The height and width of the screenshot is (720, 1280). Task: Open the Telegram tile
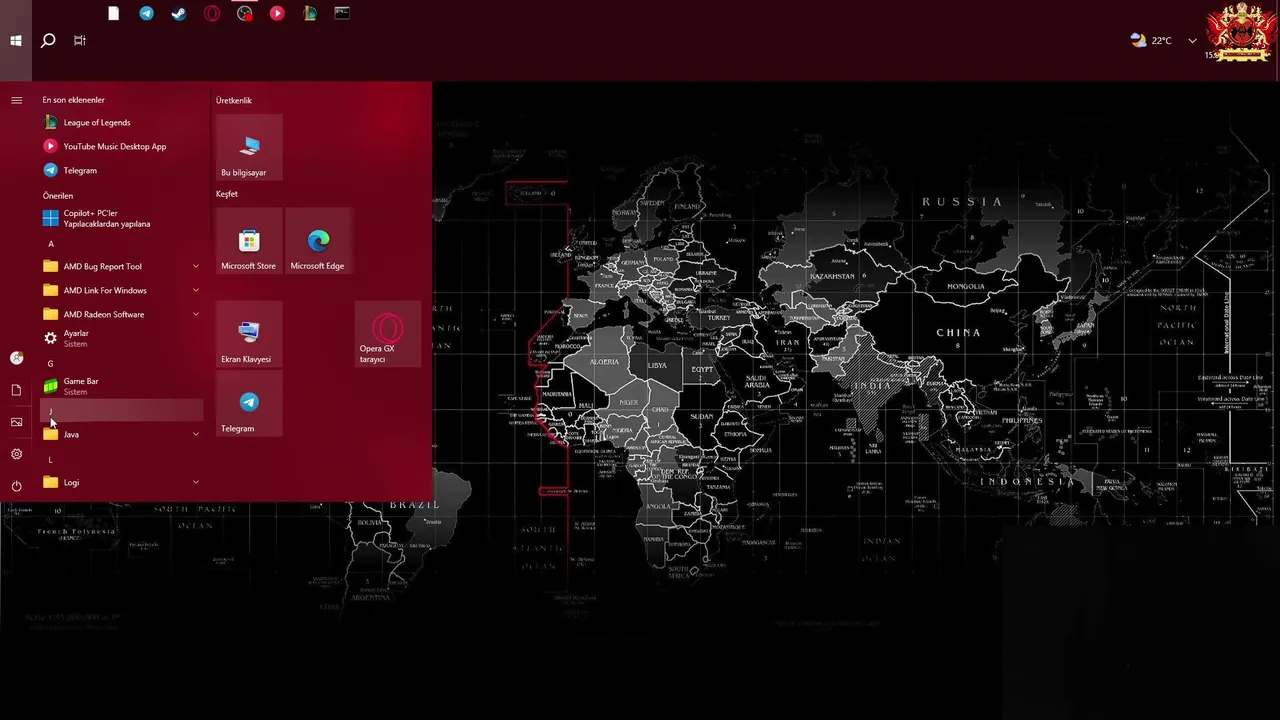coord(249,403)
